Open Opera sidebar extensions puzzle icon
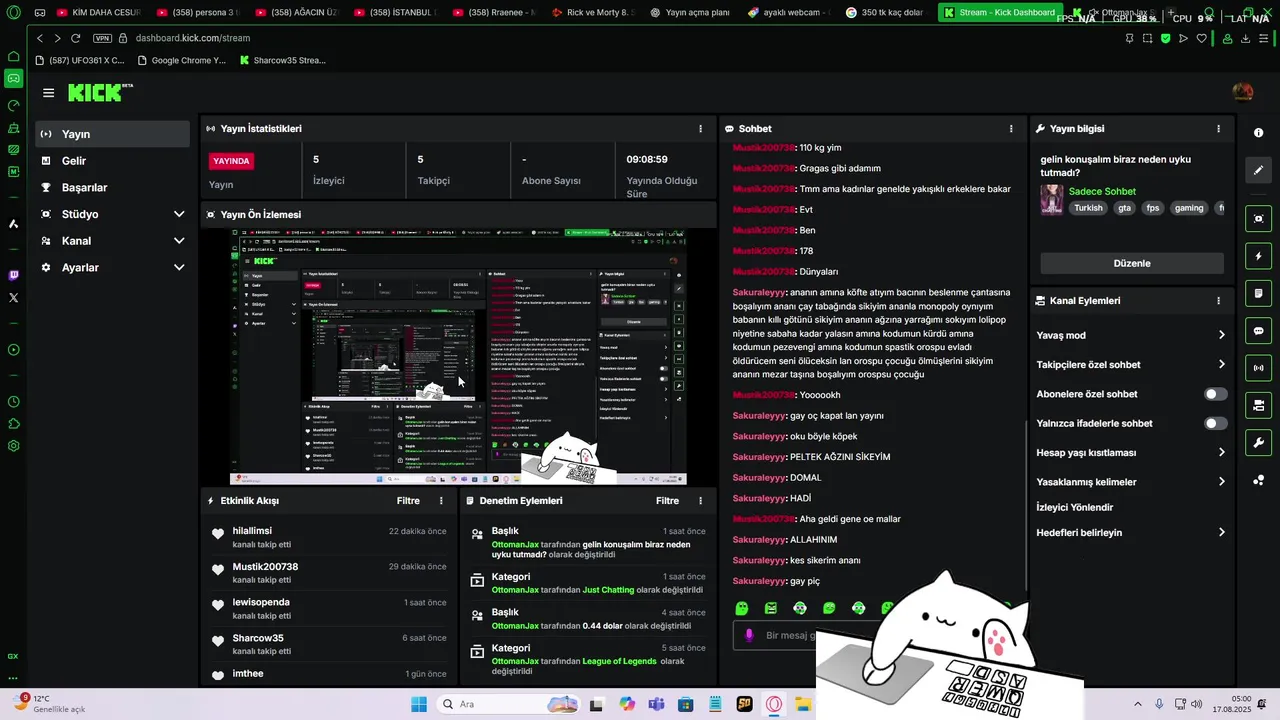Screen dimensions: 1280x720 click(13, 424)
